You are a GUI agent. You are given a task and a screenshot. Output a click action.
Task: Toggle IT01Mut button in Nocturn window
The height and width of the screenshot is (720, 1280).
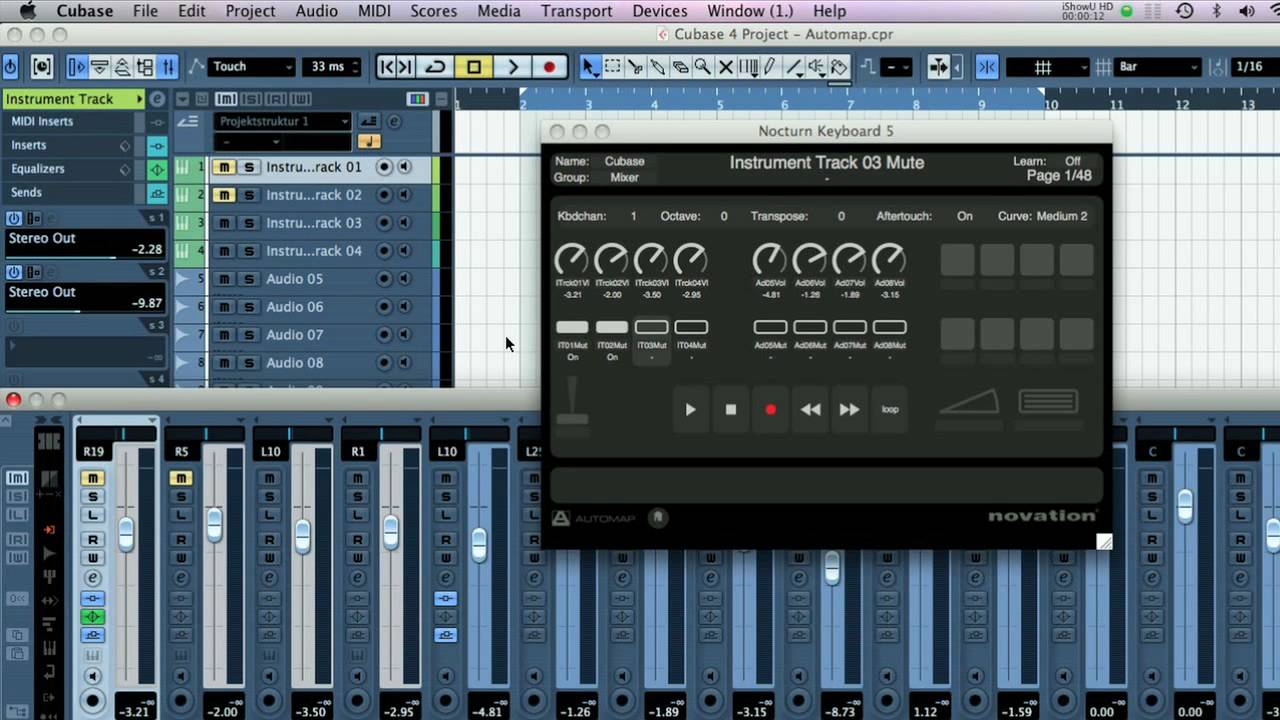pyautogui.click(x=572, y=327)
